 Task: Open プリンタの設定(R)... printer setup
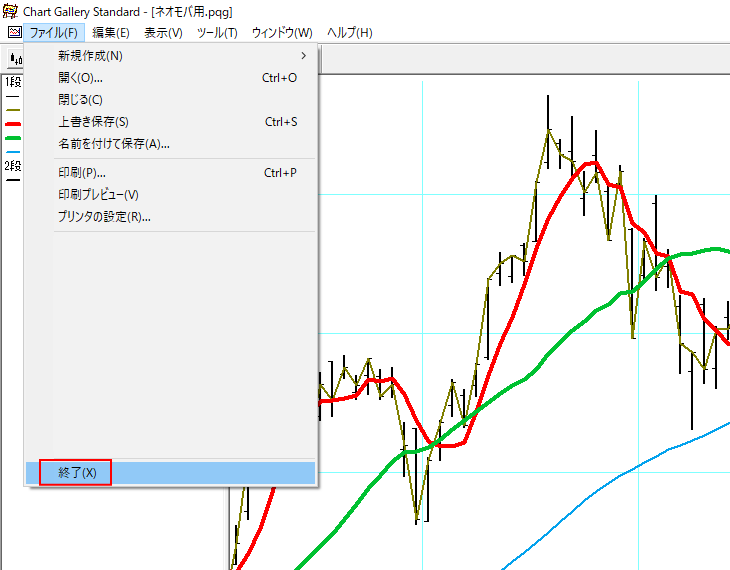[x=104, y=217]
